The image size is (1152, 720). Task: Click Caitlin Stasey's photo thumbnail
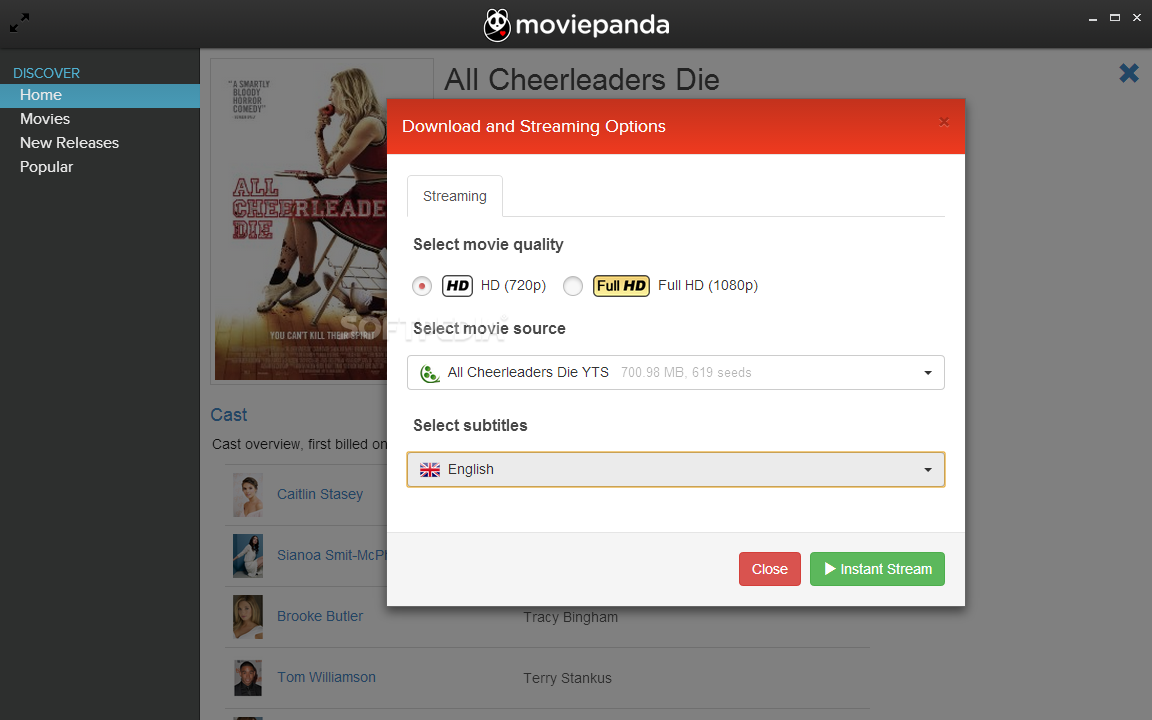tap(248, 495)
